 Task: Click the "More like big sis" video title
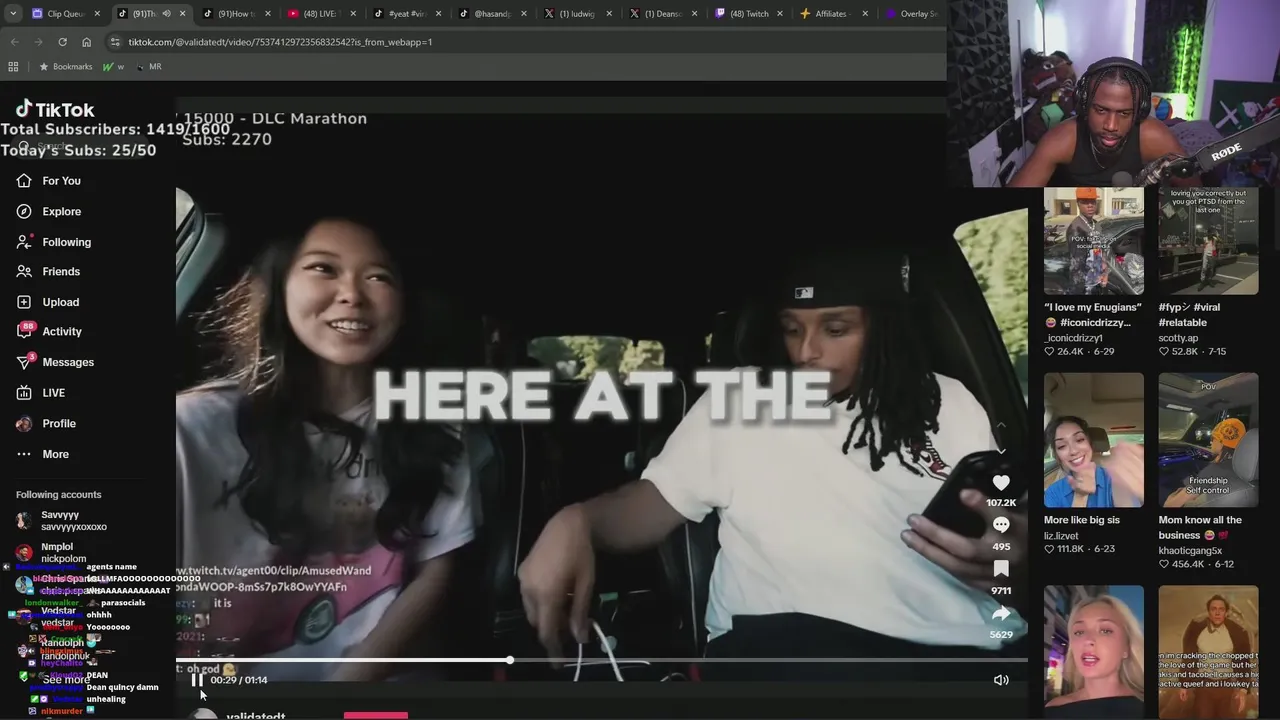[x=1082, y=520]
